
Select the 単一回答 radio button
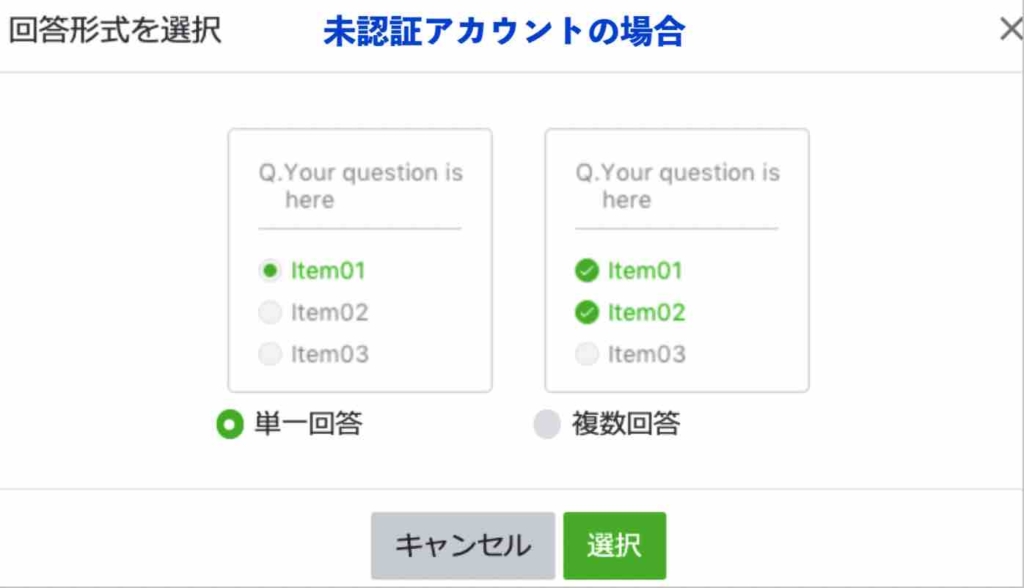pos(230,425)
